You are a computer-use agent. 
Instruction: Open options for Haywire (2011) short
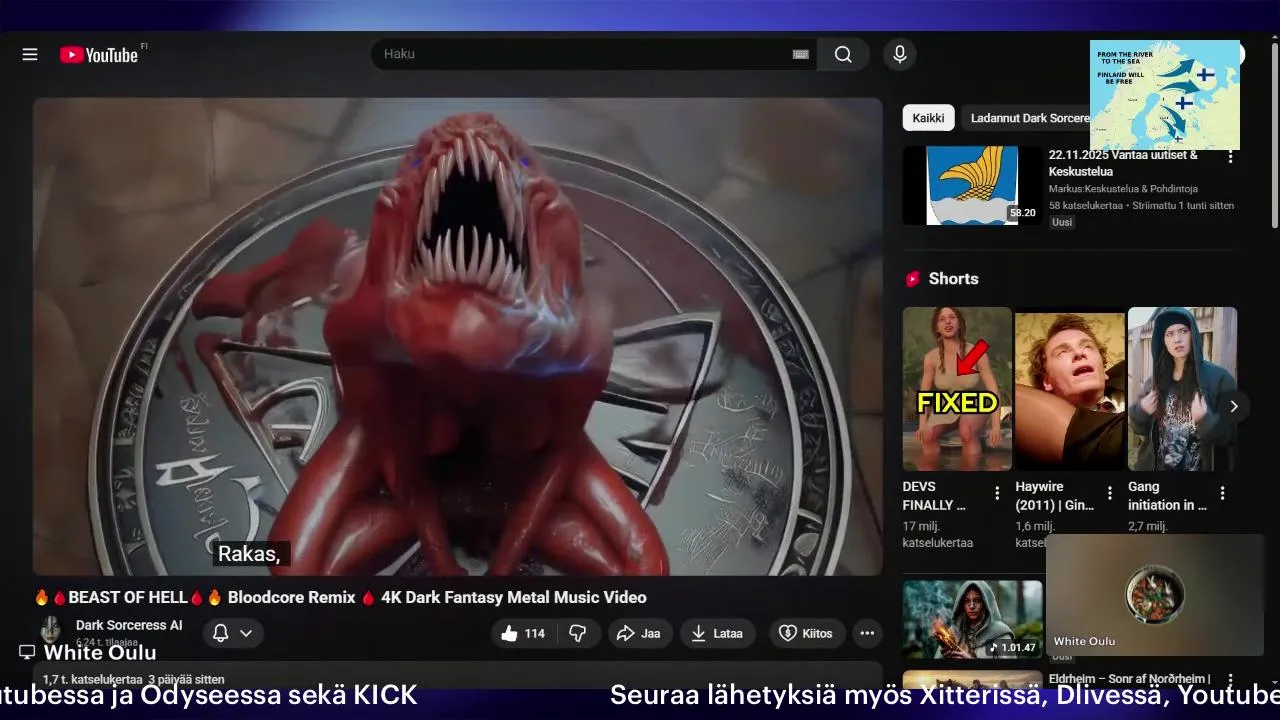coord(1109,493)
